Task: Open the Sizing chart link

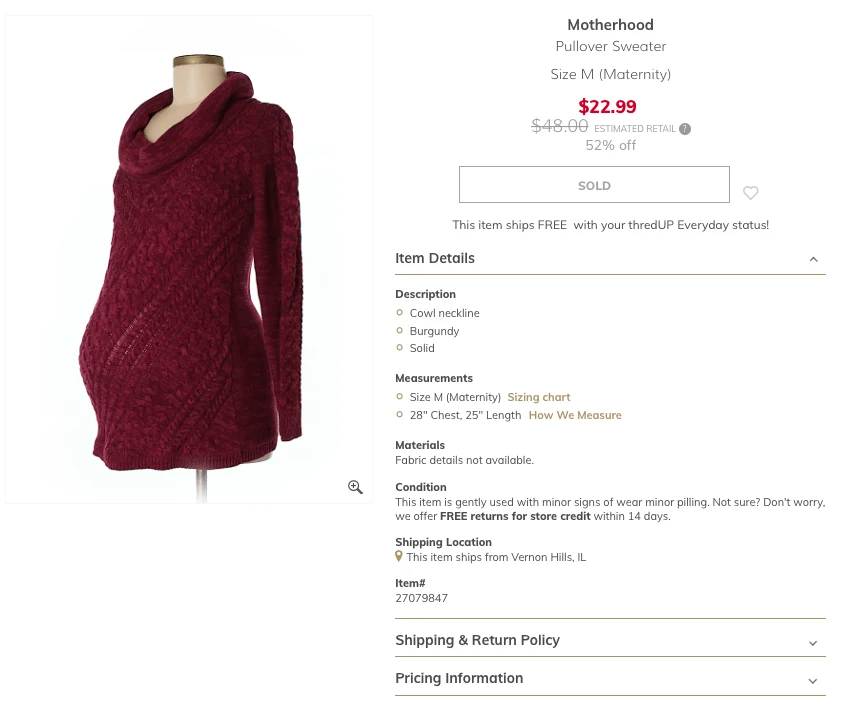Action: (x=539, y=397)
